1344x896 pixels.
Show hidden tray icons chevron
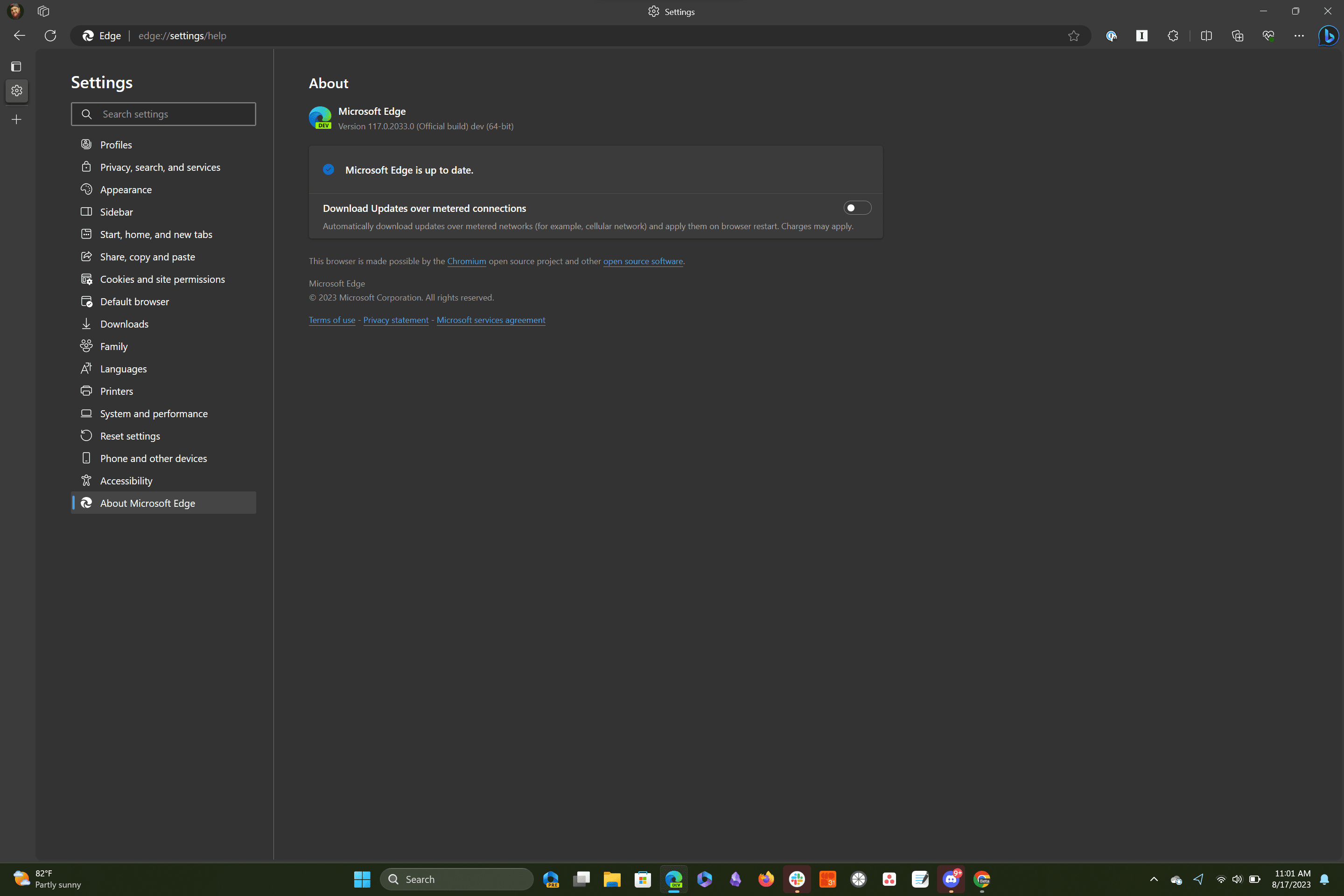point(1154,879)
